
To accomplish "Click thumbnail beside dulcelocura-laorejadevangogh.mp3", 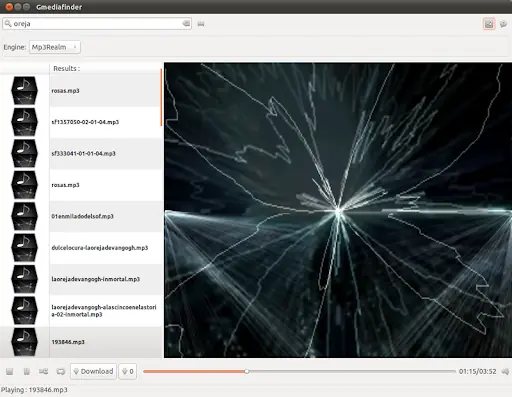I will 24,248.
